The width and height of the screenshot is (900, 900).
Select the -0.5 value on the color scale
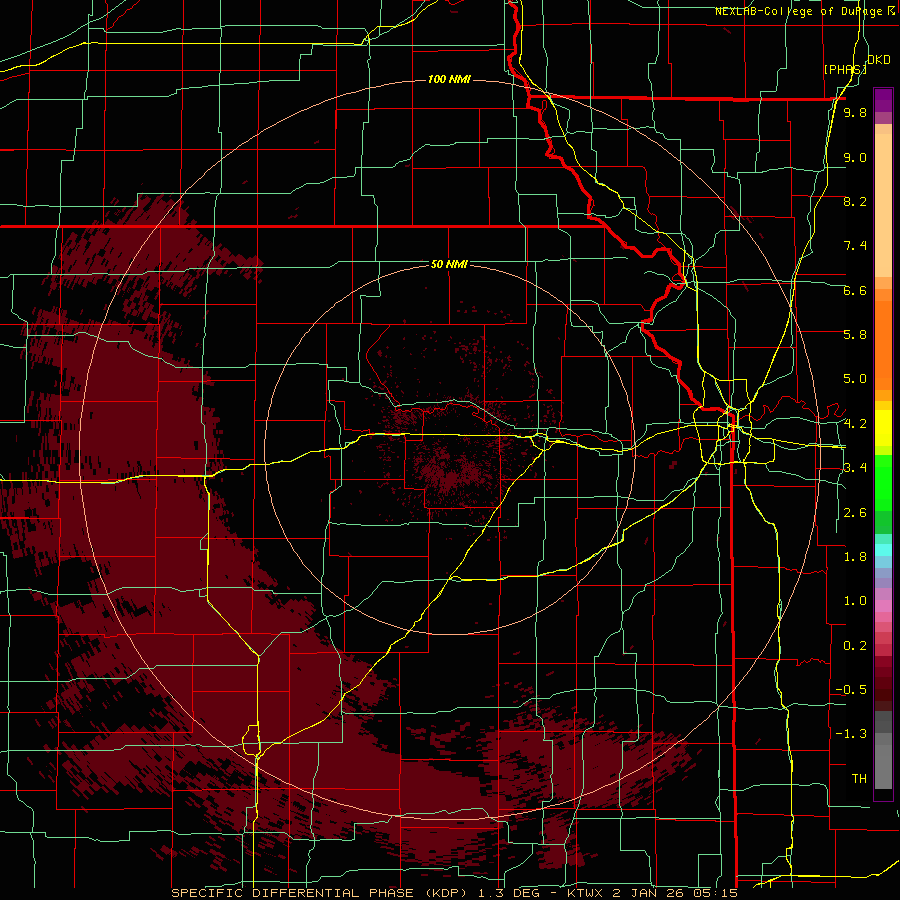851,690
